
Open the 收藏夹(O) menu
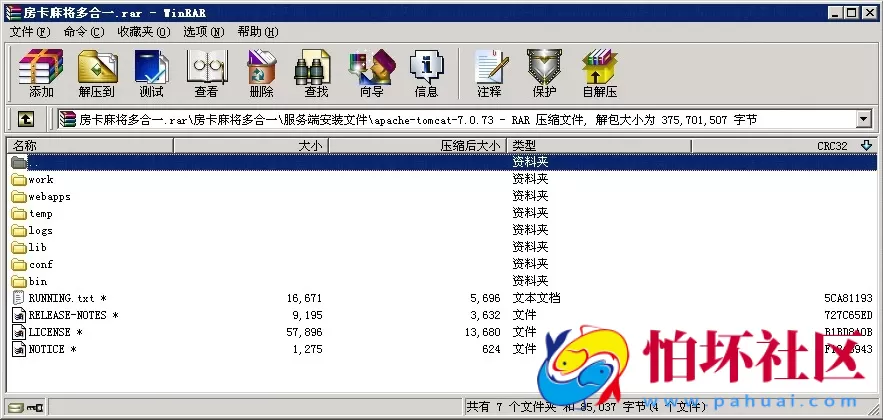pos(144,32)
